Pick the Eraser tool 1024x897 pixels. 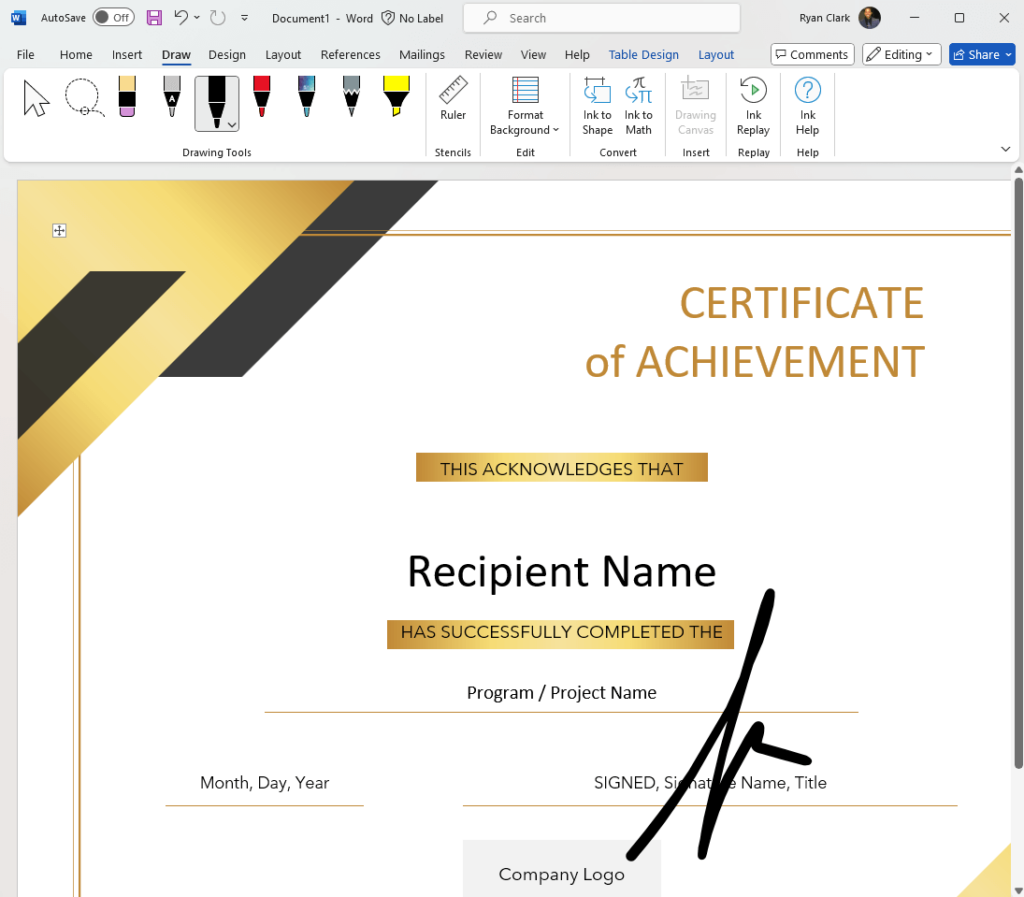[x=127, y=97]
